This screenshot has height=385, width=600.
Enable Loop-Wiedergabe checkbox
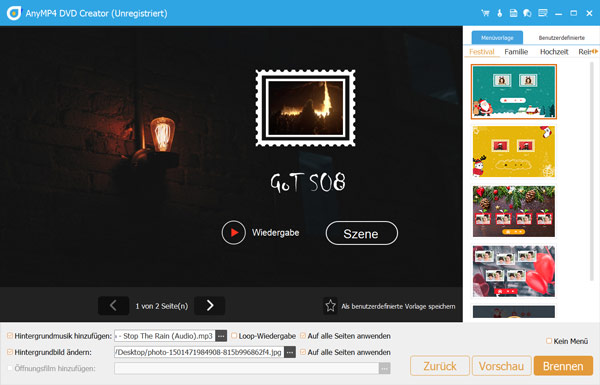point(234,336)
